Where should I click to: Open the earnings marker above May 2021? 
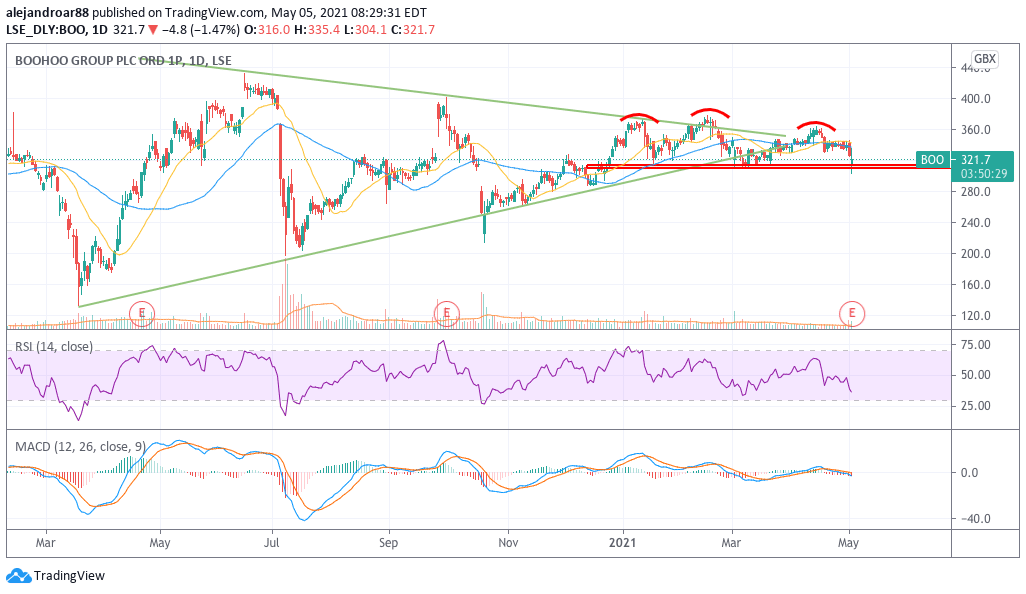pos(852,313)
